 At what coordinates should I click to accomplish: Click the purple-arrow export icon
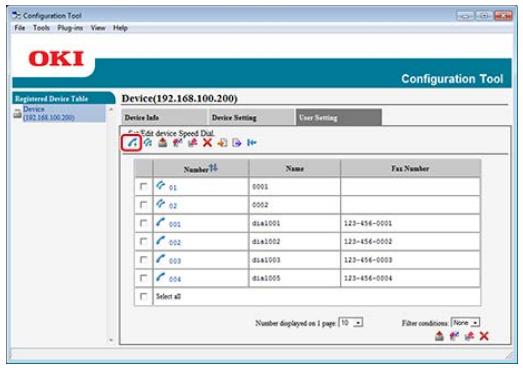tap(237, 143)
